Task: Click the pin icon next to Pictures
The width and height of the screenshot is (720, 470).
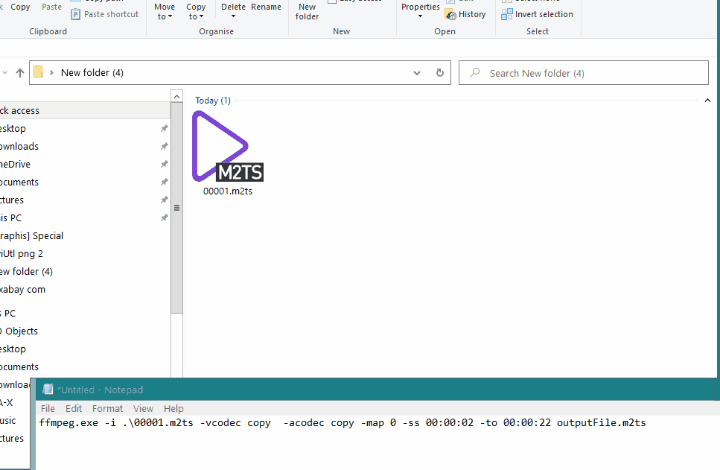Action: 164,200
